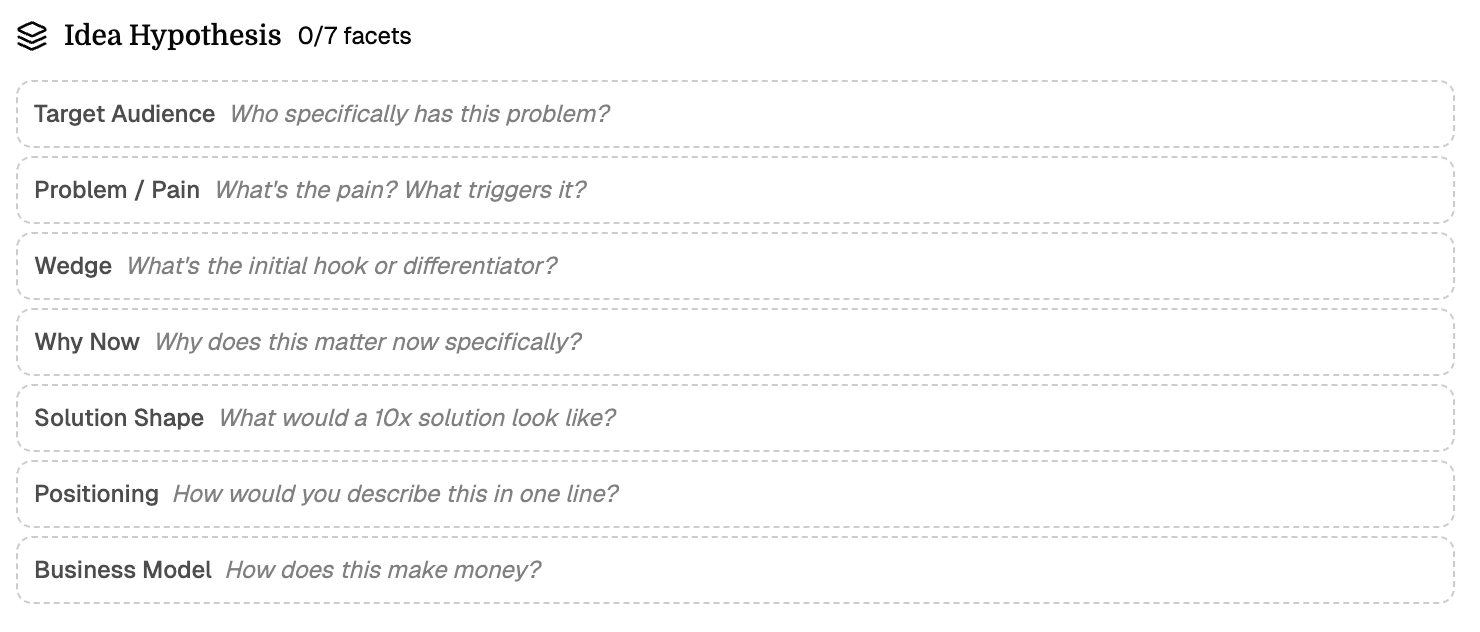Click the Target Audience facet field

coord(740,114)
